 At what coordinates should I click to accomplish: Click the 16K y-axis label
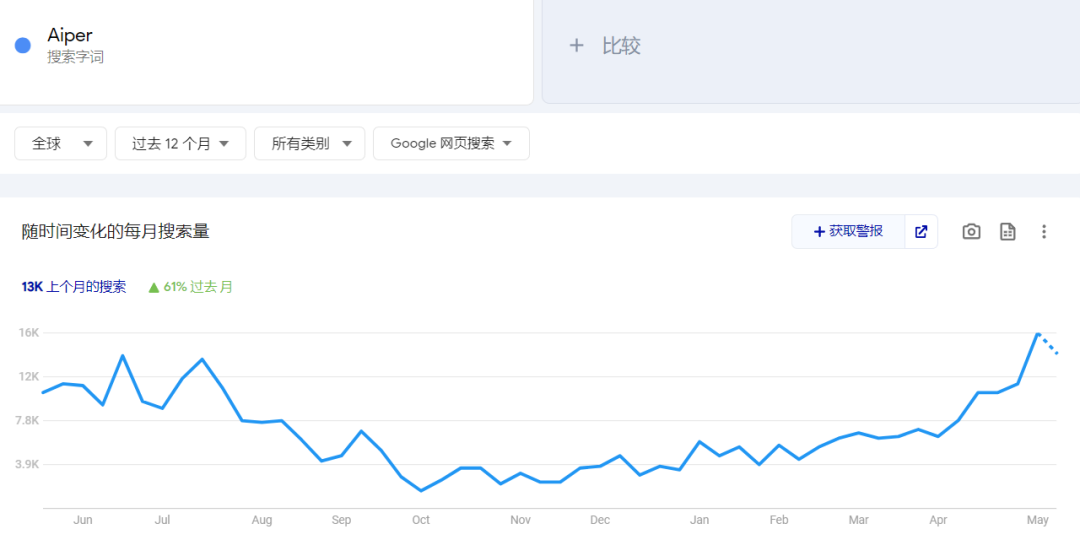(28, 333)
